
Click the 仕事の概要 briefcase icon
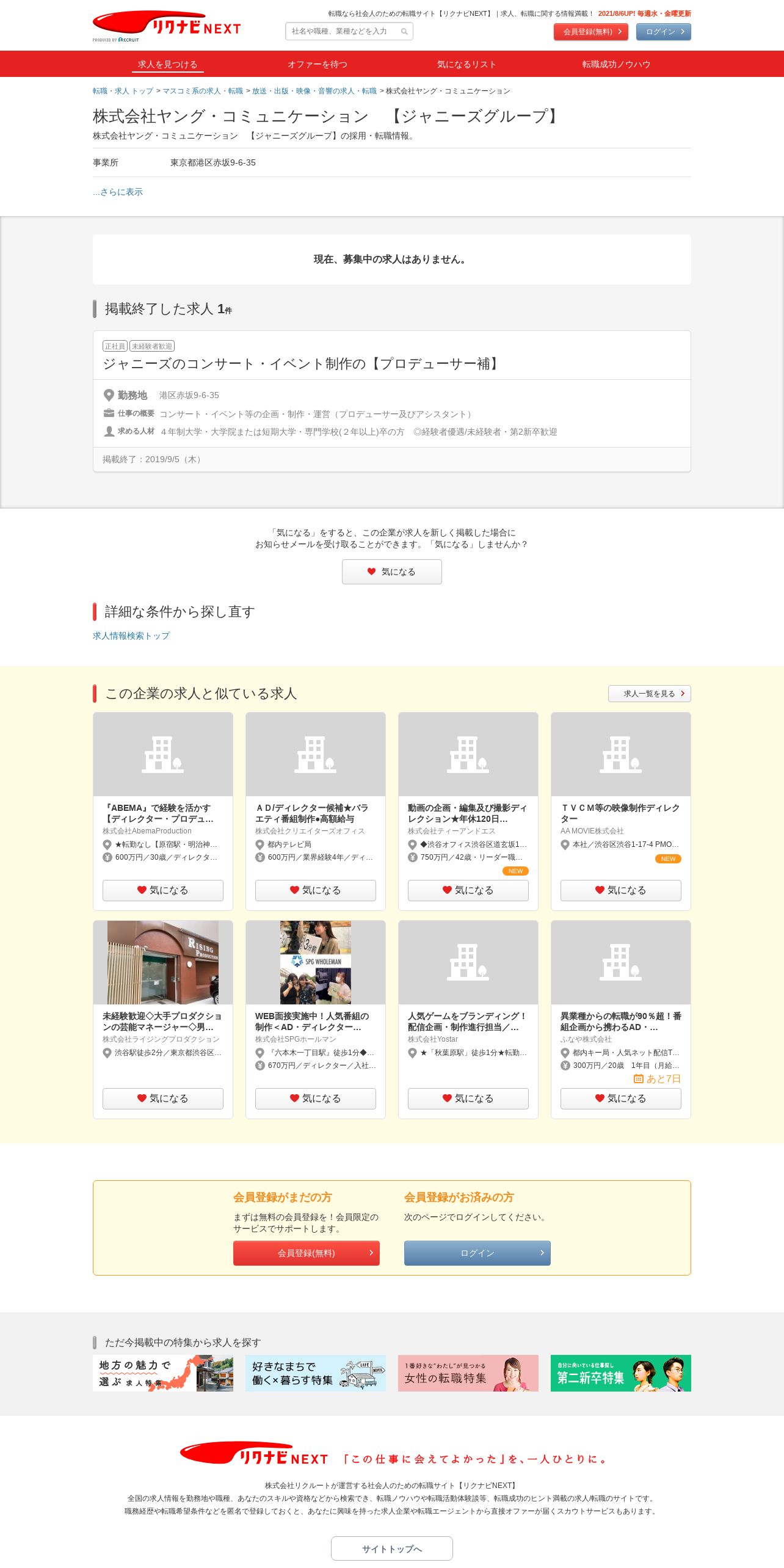pos(109,413)
